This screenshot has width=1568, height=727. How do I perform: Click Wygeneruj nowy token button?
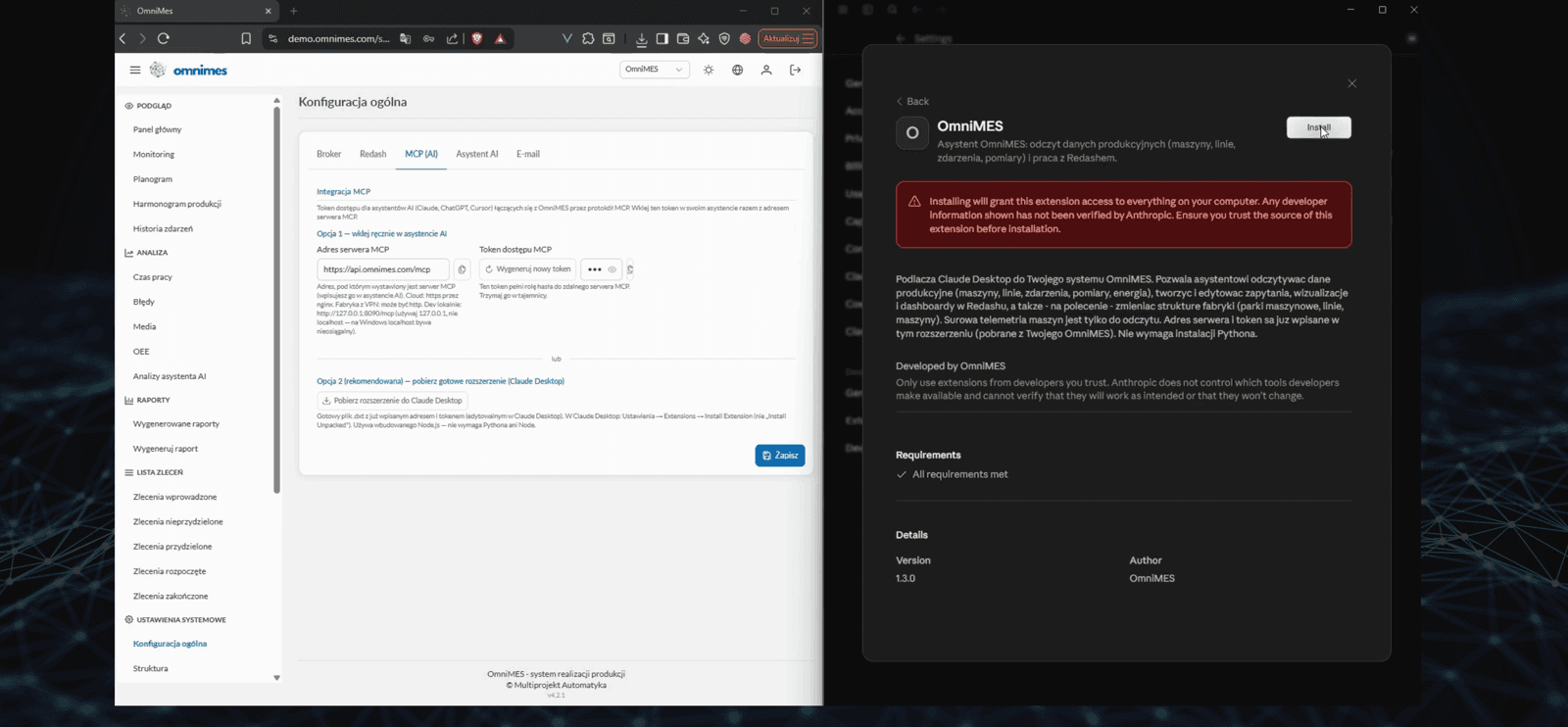pyautogui.click(x=527, y=269)
